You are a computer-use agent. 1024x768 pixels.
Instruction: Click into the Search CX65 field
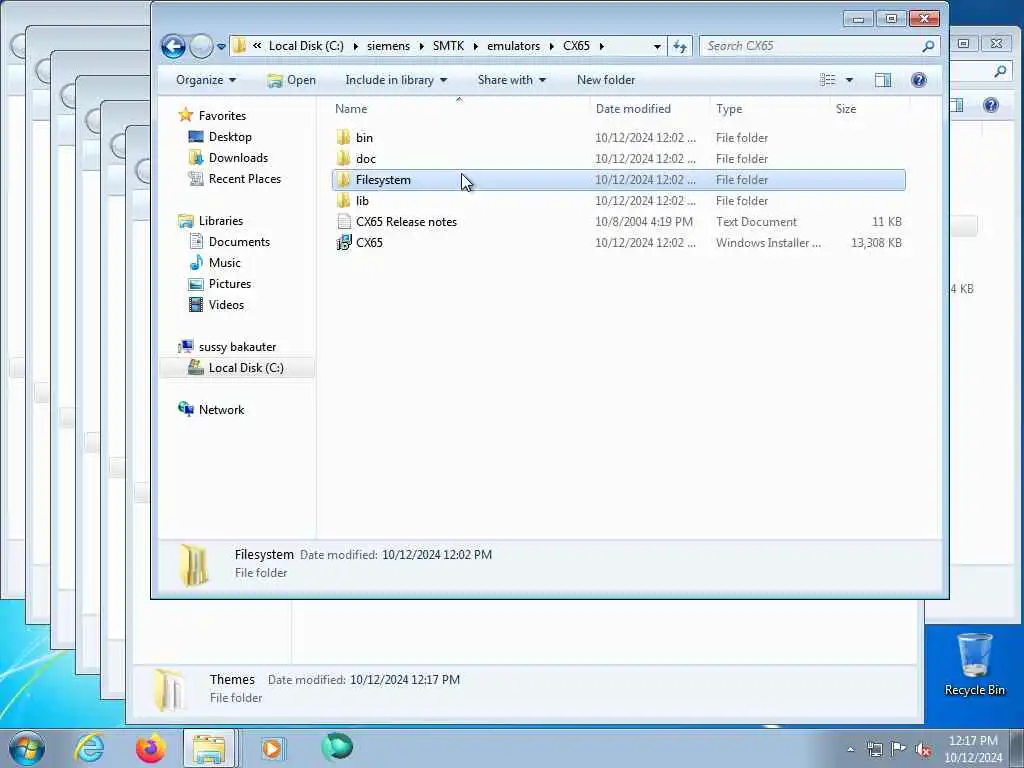(x=810, y=46)
